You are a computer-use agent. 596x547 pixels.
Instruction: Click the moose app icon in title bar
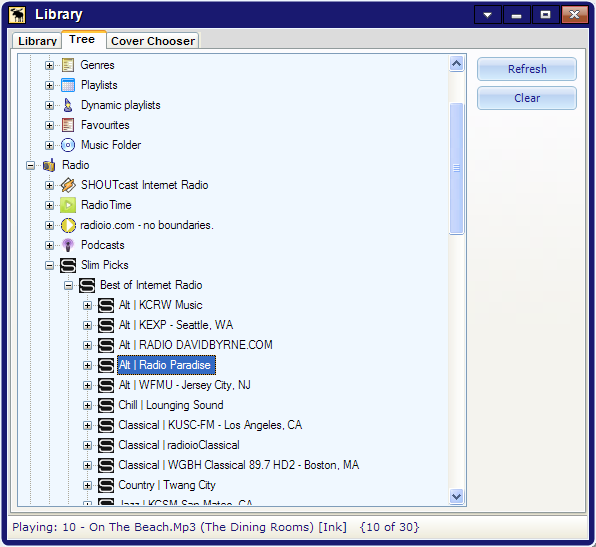point(17,15)
